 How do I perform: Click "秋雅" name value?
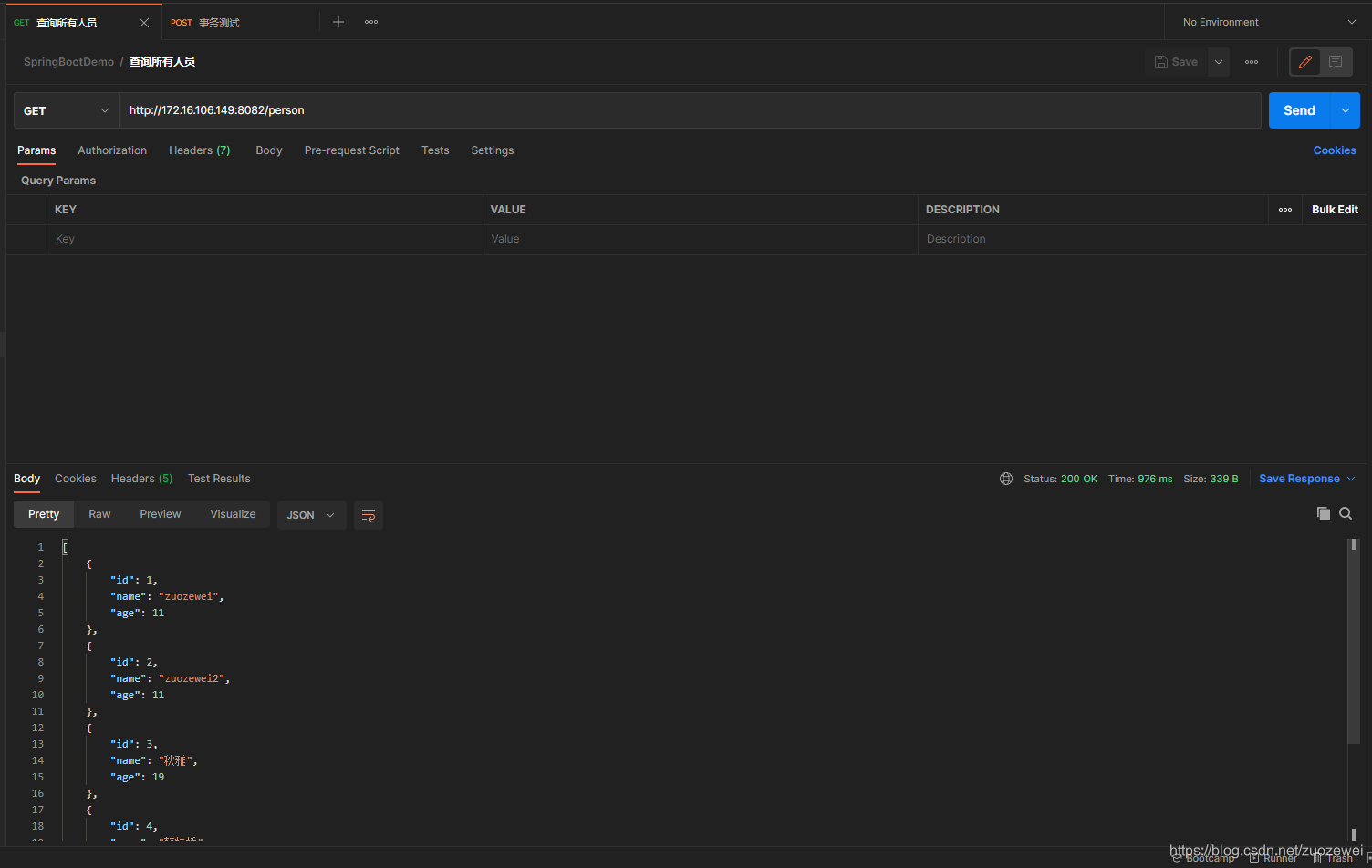[175, 760]
